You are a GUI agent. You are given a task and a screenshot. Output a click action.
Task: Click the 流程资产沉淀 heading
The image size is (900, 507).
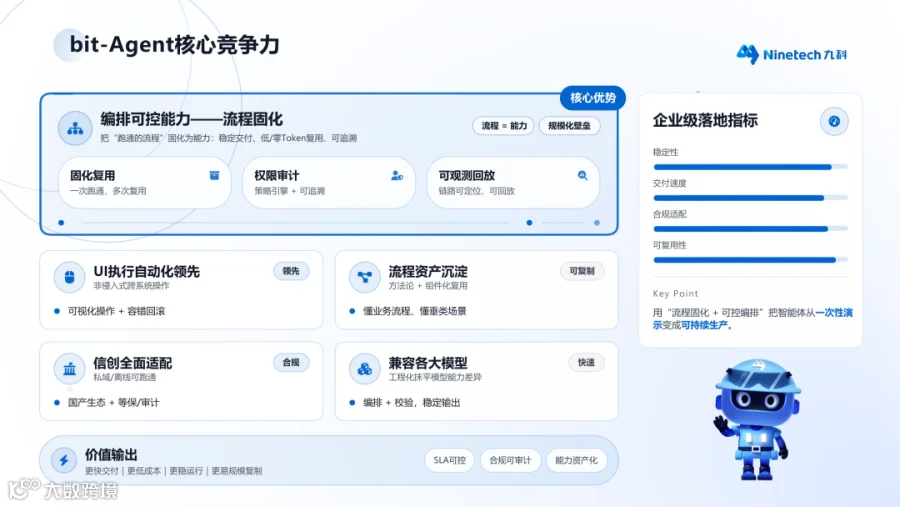click(x=428, y=272)
